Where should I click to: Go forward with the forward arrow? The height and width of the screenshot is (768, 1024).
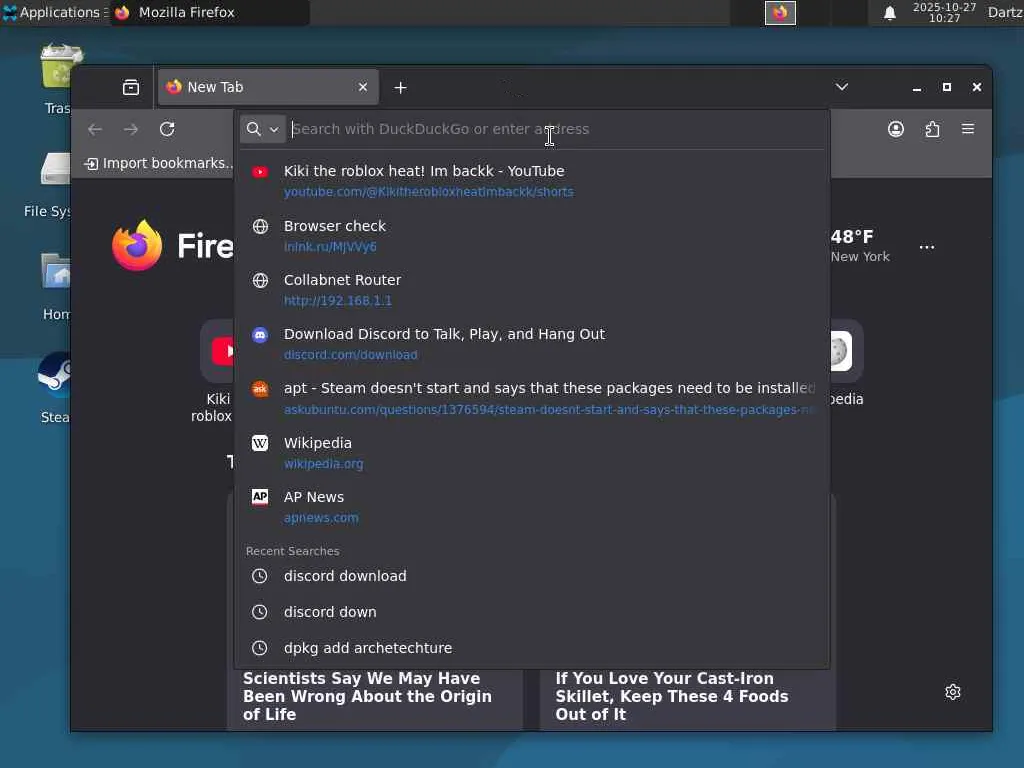click(x=131, y=129)
